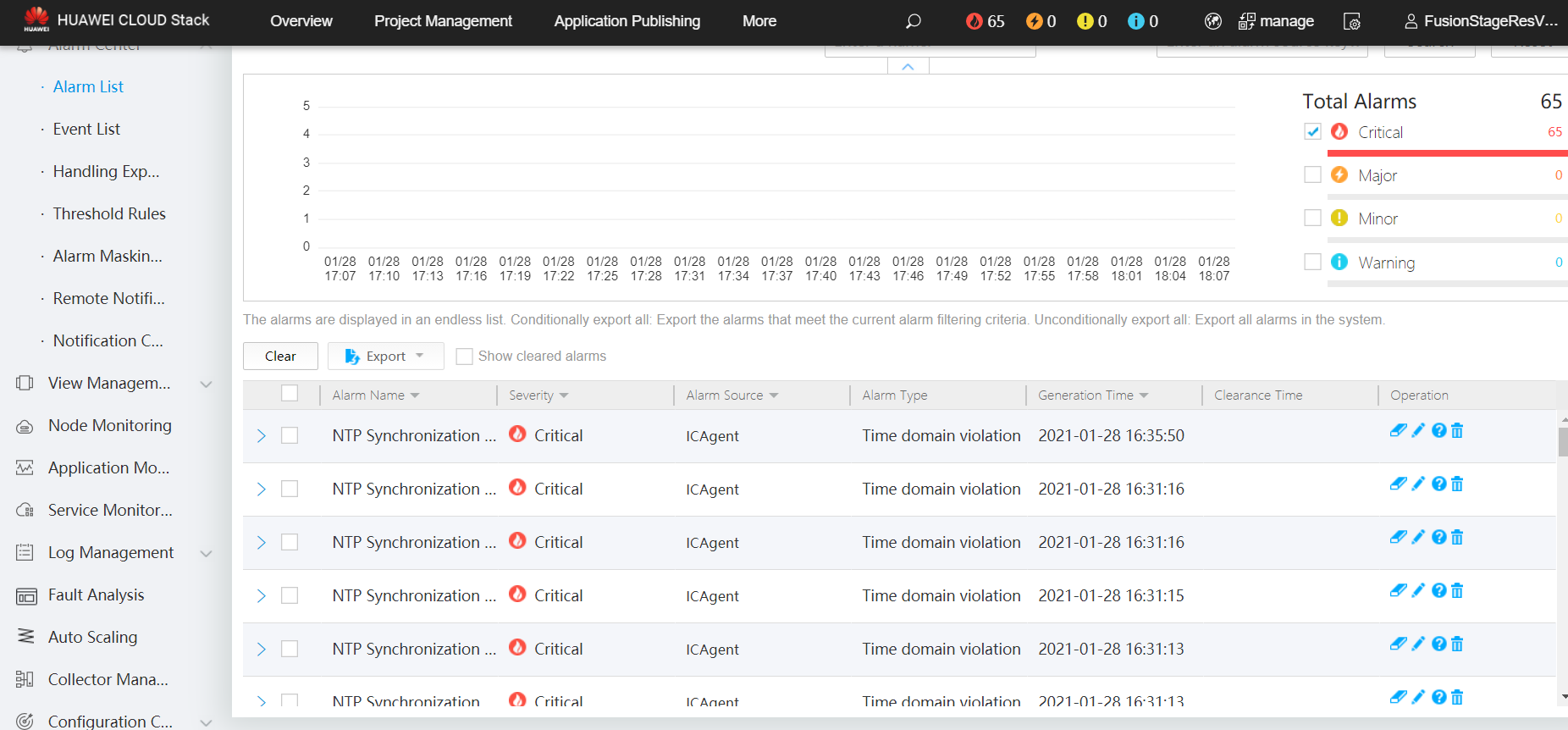The height and width of the screenshot is (730, 1568).
Task: Select the alarm row generated at 16:35:50
Action: pyautogui.click(x=290, y=435)
